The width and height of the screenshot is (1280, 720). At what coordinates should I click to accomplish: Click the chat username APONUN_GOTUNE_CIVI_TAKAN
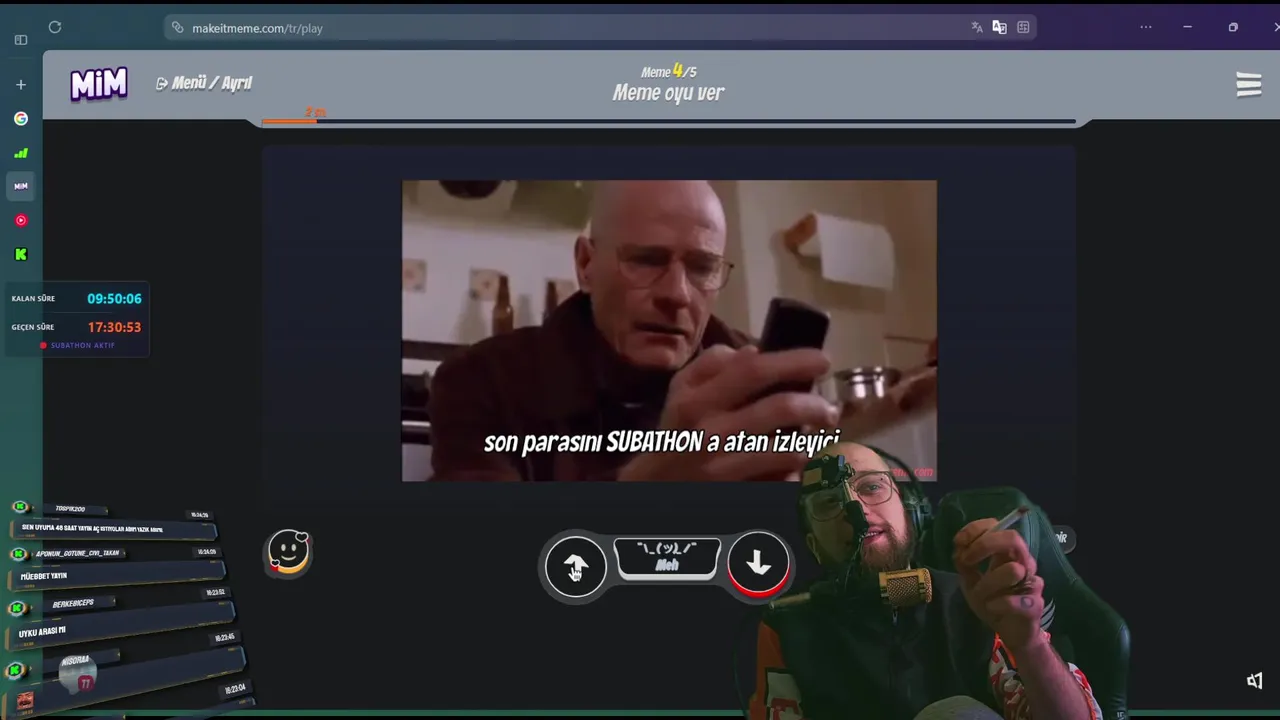click(x=77, y=553)
